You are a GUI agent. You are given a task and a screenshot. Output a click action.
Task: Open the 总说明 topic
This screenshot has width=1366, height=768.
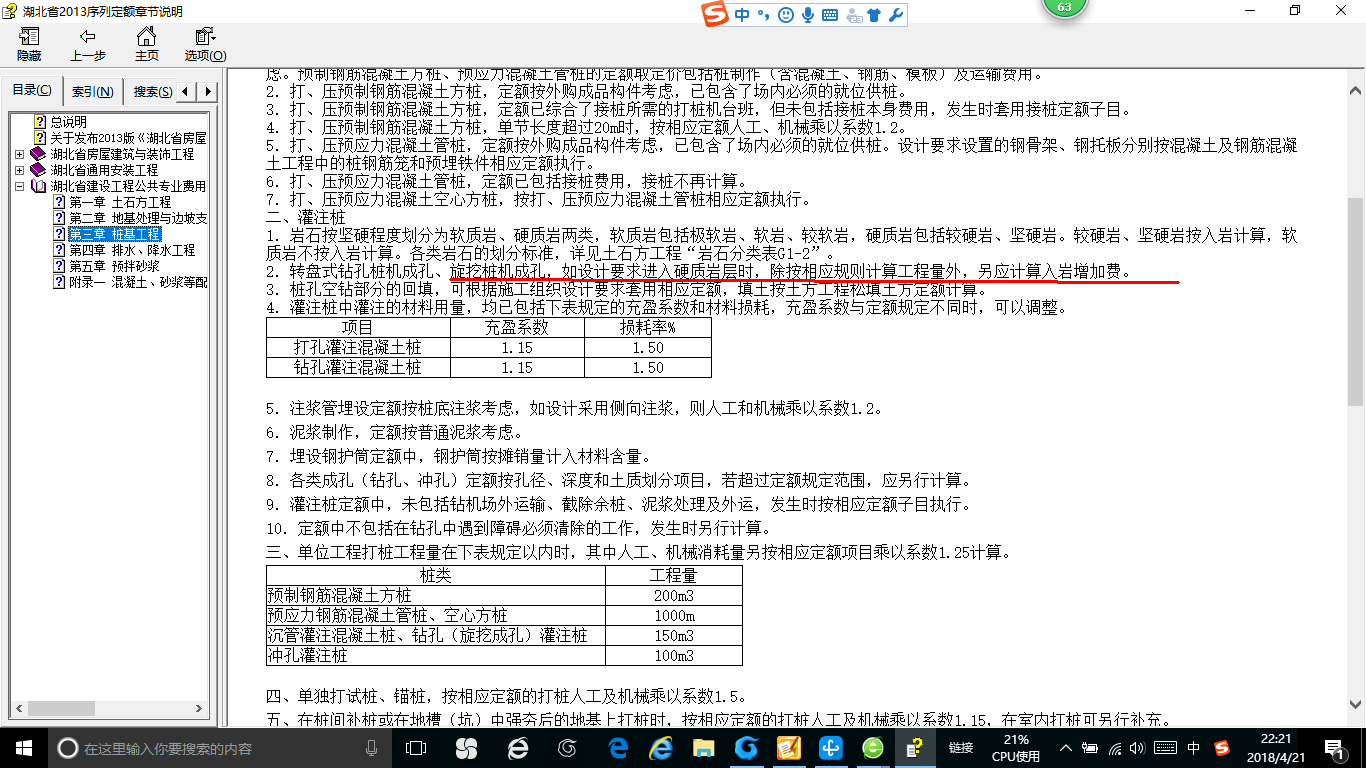[69, 122]
